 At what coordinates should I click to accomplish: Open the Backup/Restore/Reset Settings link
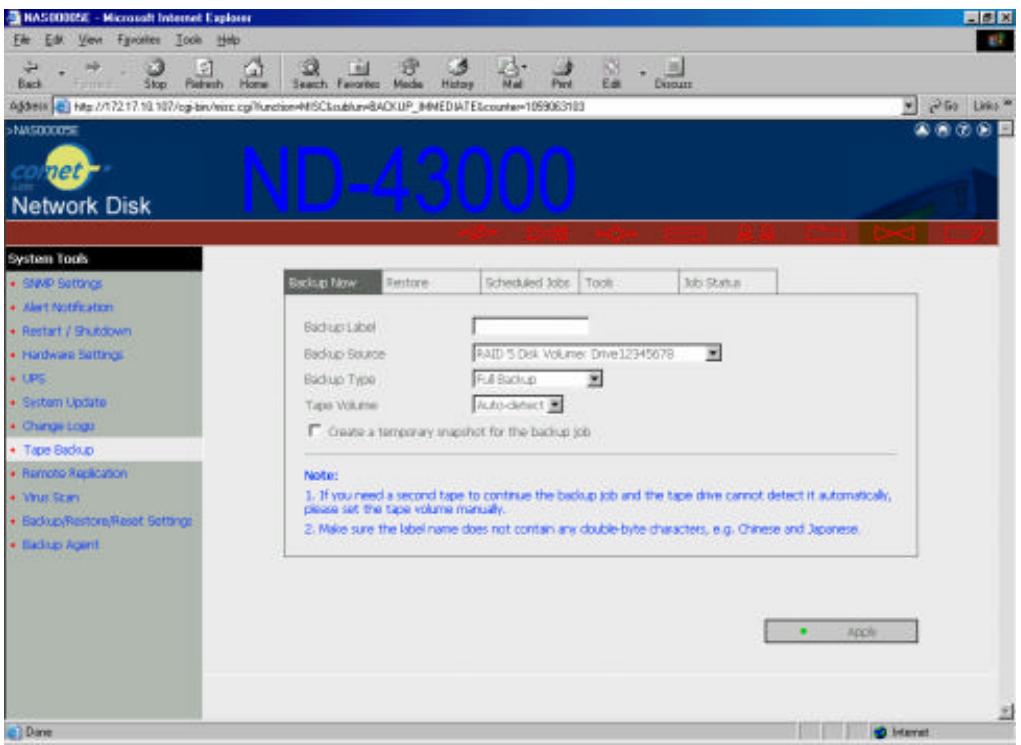pos(107,521)
